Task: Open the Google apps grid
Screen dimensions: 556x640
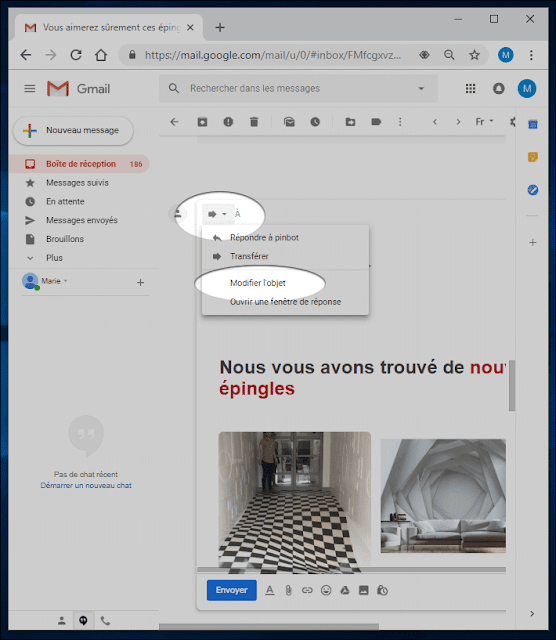Action: point(470,89)
